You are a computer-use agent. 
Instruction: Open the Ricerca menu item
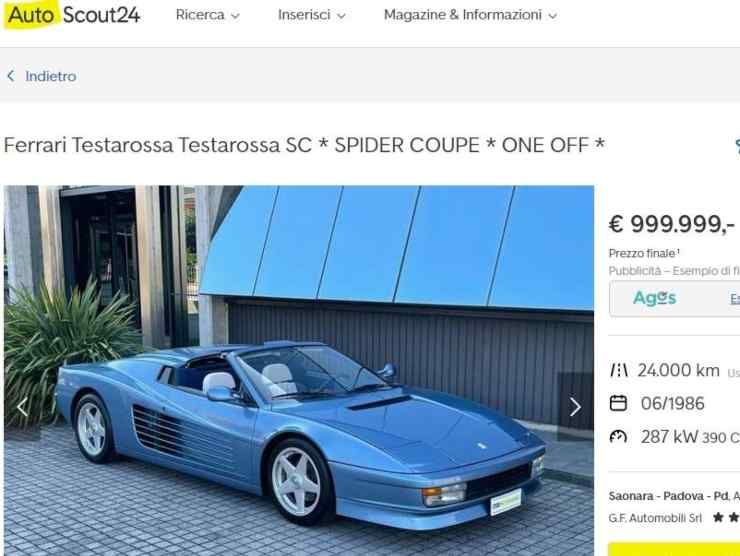[200, 15]
